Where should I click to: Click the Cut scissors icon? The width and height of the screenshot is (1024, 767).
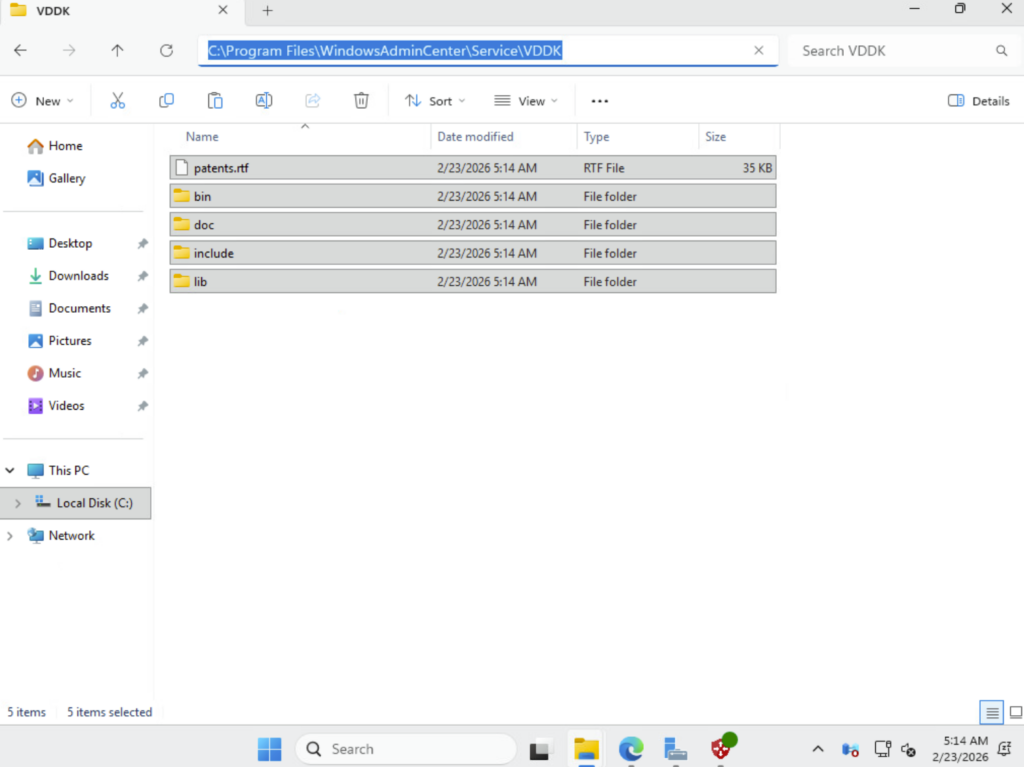(x=117, y=101)
